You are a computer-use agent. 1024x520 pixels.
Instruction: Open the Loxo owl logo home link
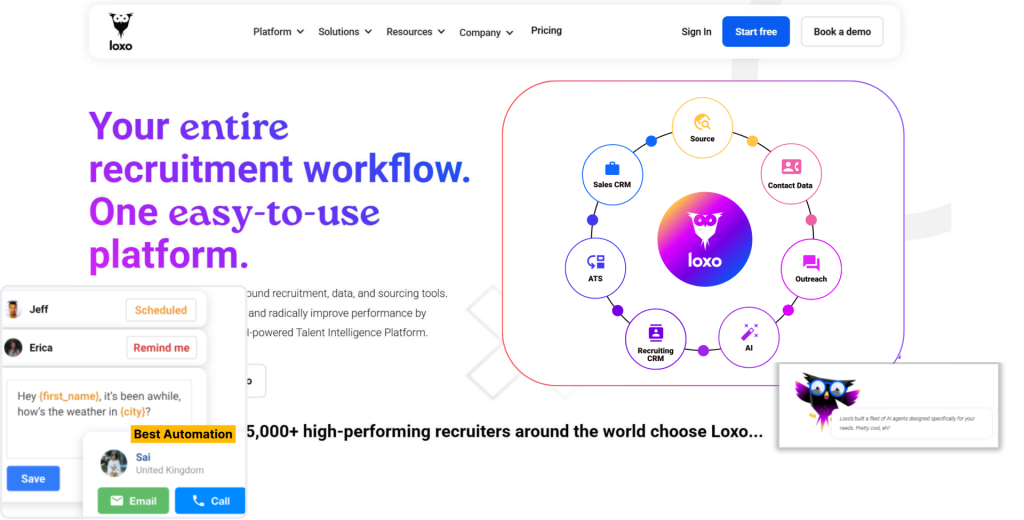coord(121,31)
